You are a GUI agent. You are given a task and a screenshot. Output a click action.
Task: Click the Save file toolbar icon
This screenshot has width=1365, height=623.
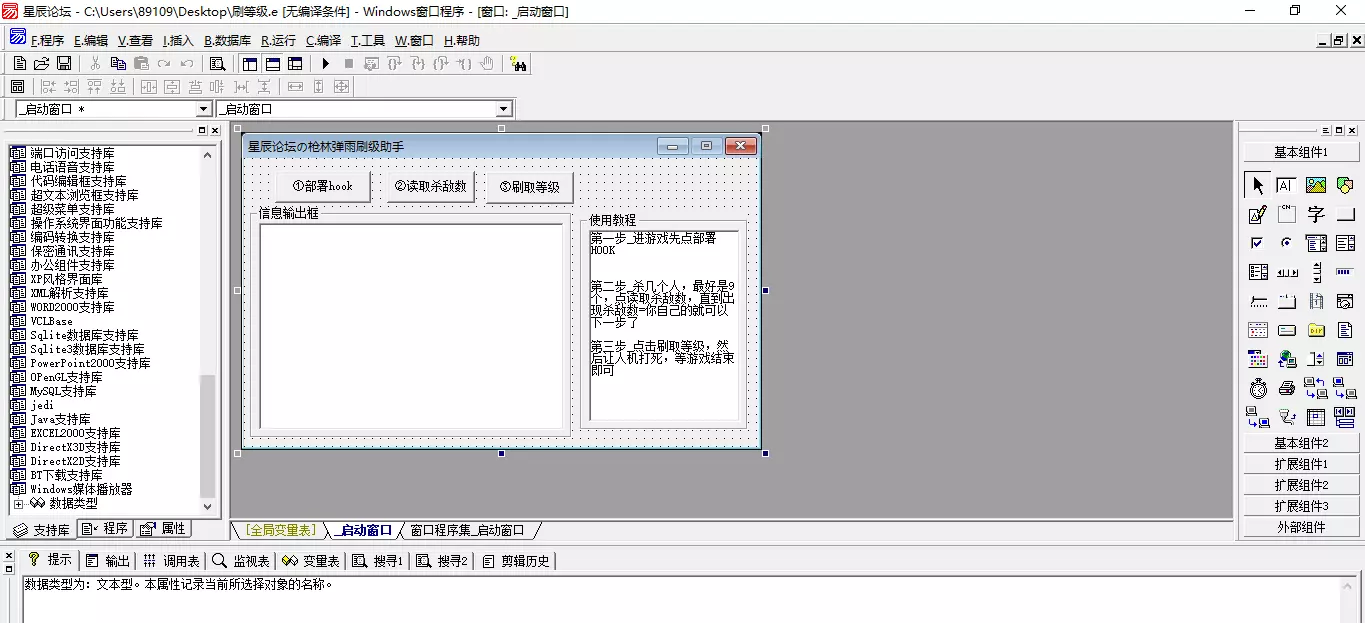pyautogui.click(x=64, y=64)
